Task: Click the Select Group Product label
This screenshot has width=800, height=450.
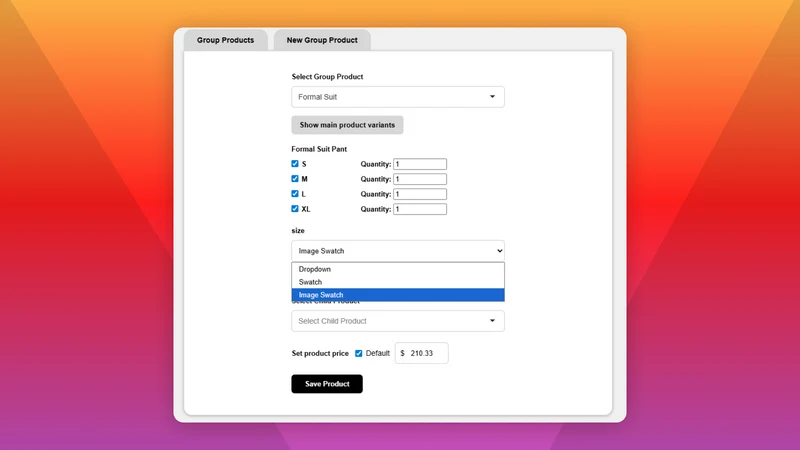Action: point(327,77)
